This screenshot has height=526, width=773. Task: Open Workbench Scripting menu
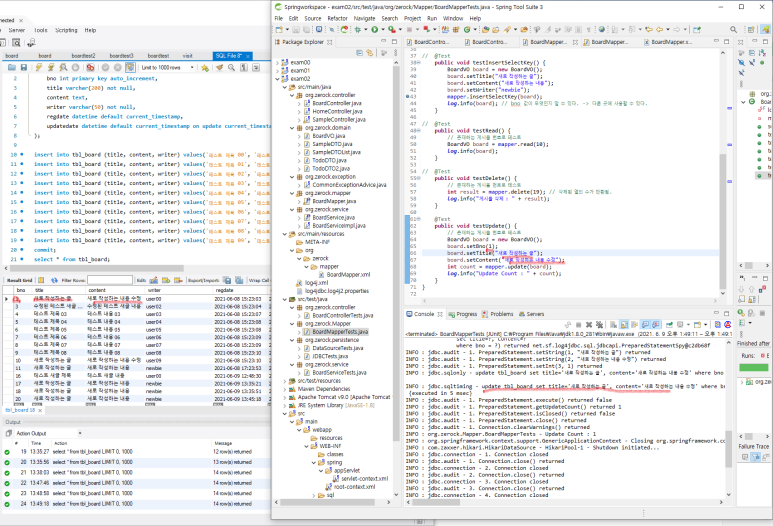point(66,30)
